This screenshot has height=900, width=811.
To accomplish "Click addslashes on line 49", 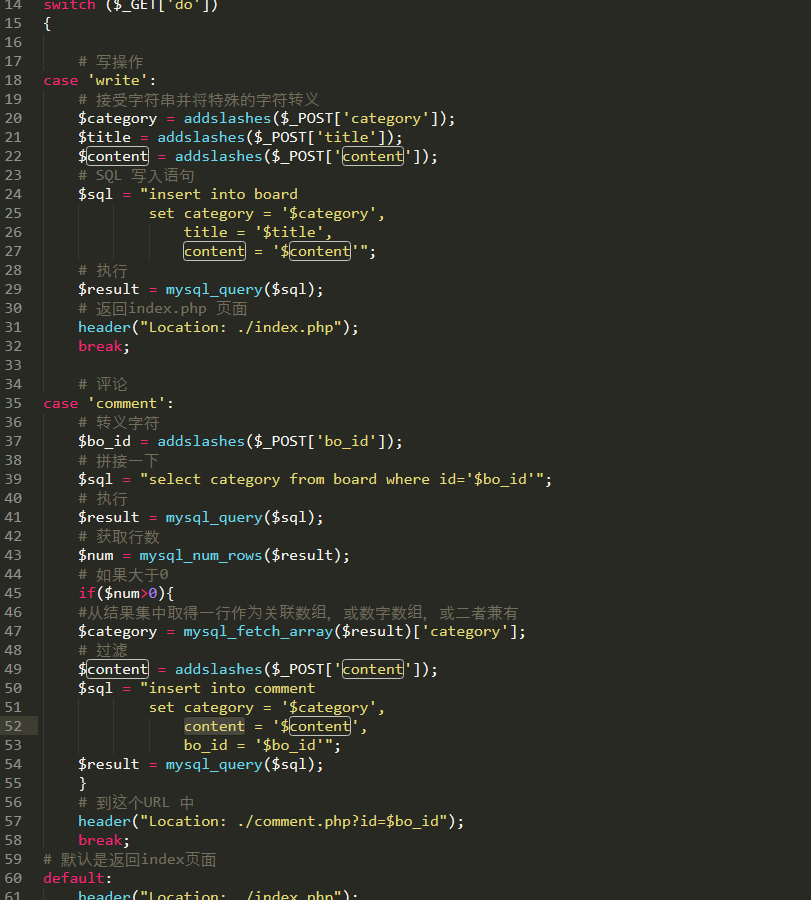I will pos(218,669).
